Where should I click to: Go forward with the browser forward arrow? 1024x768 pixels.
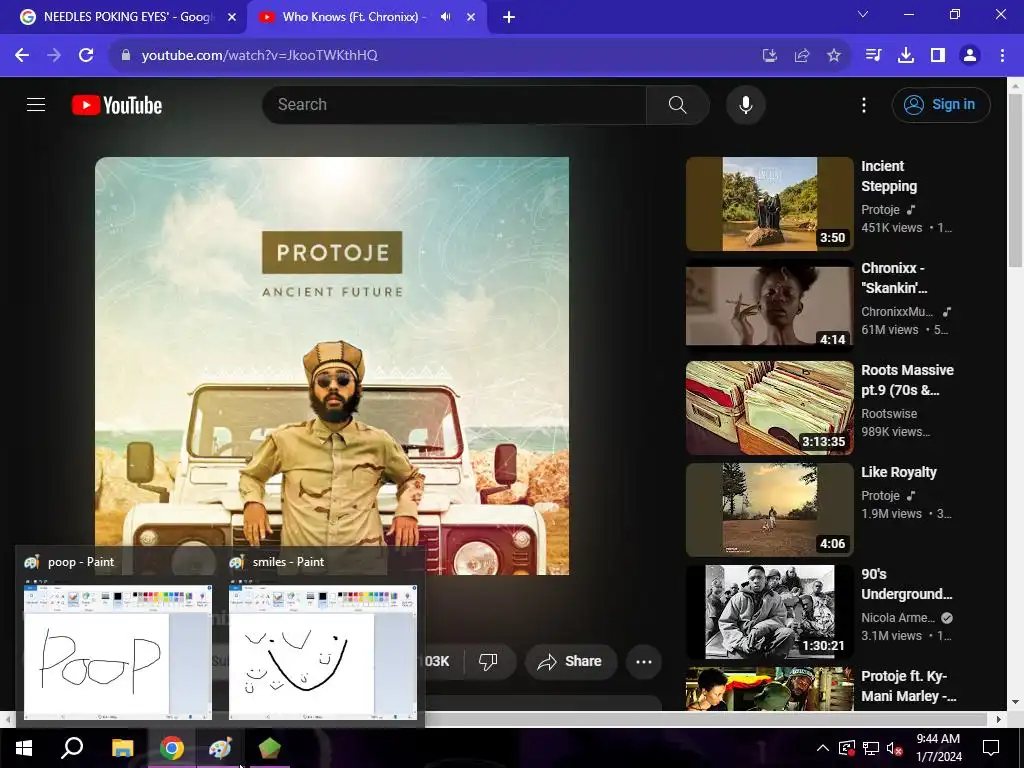coord(54,56)
